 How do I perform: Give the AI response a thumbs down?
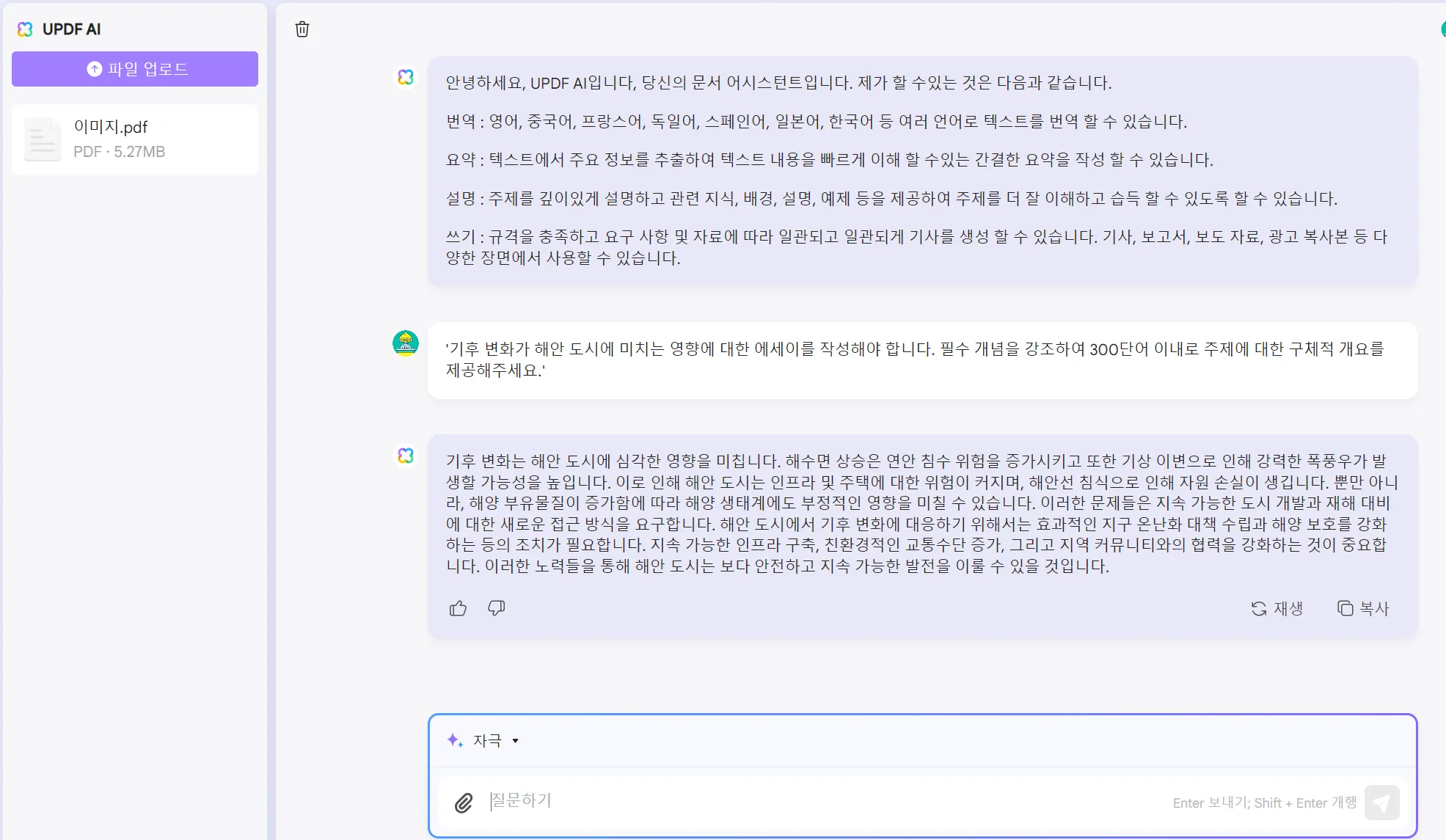tap(497, 608)
